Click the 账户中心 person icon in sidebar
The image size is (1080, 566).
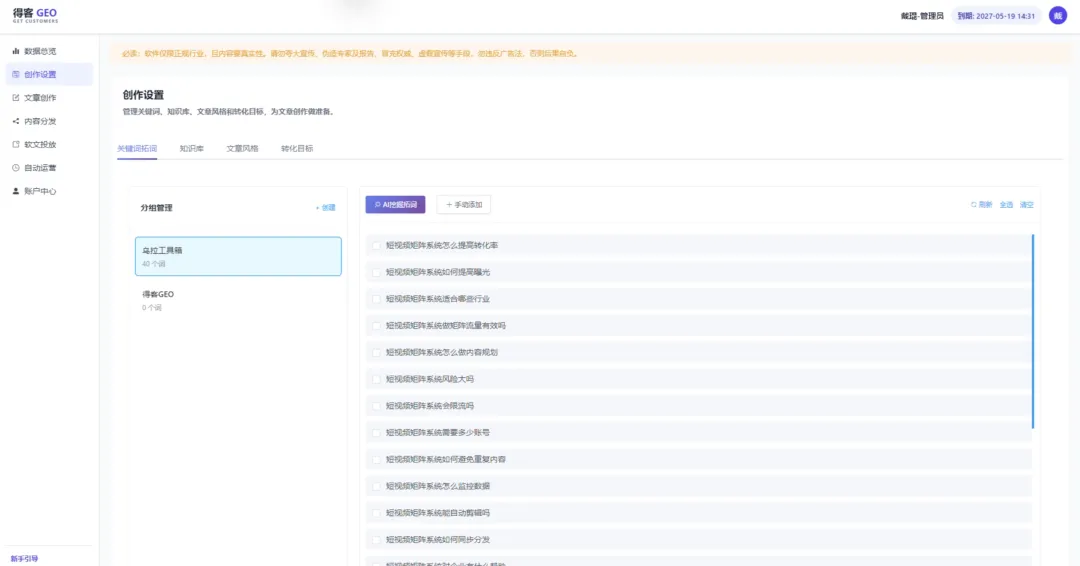click(x=16, y=191)
